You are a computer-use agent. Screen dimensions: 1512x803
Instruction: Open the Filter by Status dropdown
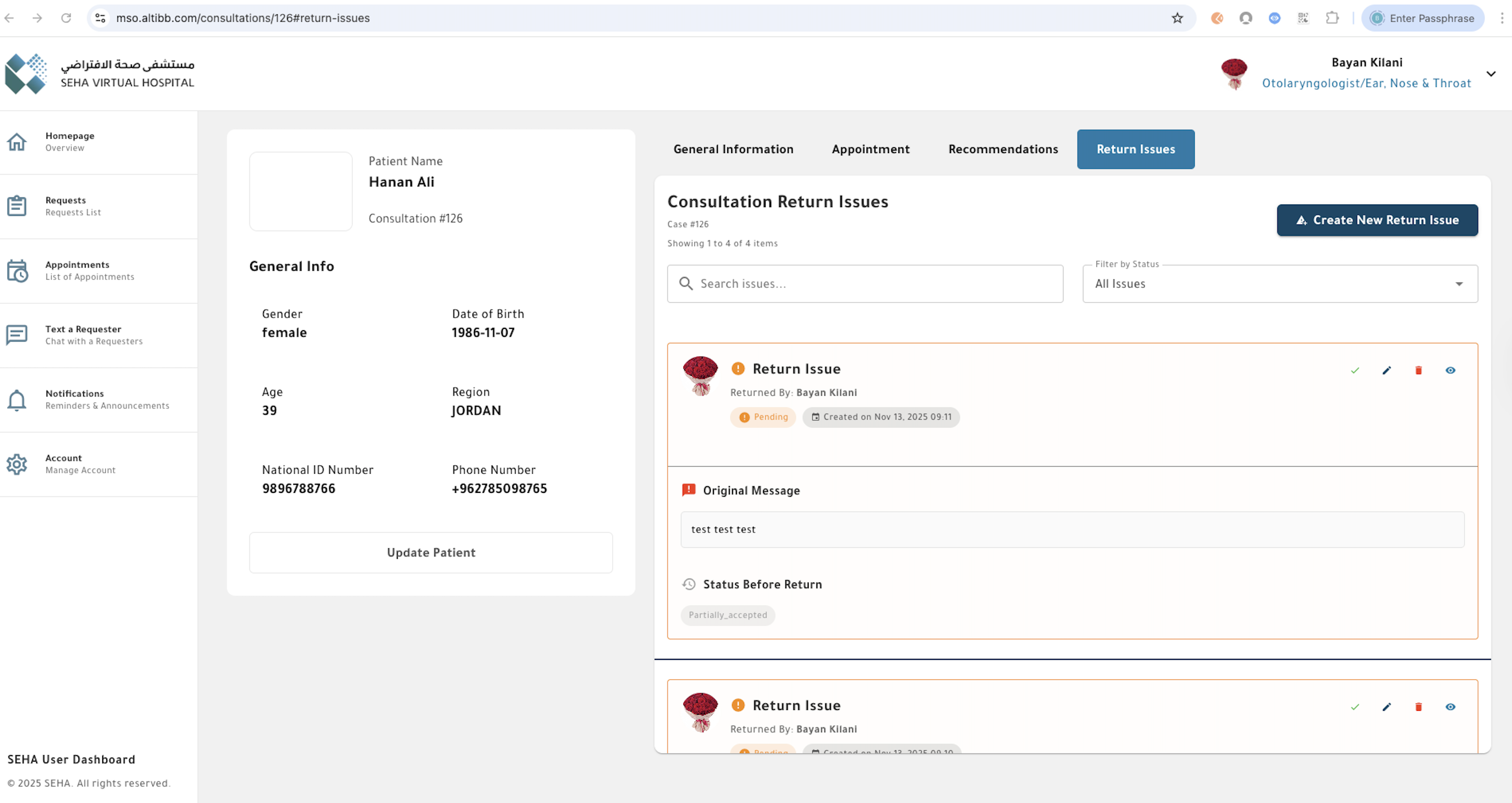pos(1280,284)
